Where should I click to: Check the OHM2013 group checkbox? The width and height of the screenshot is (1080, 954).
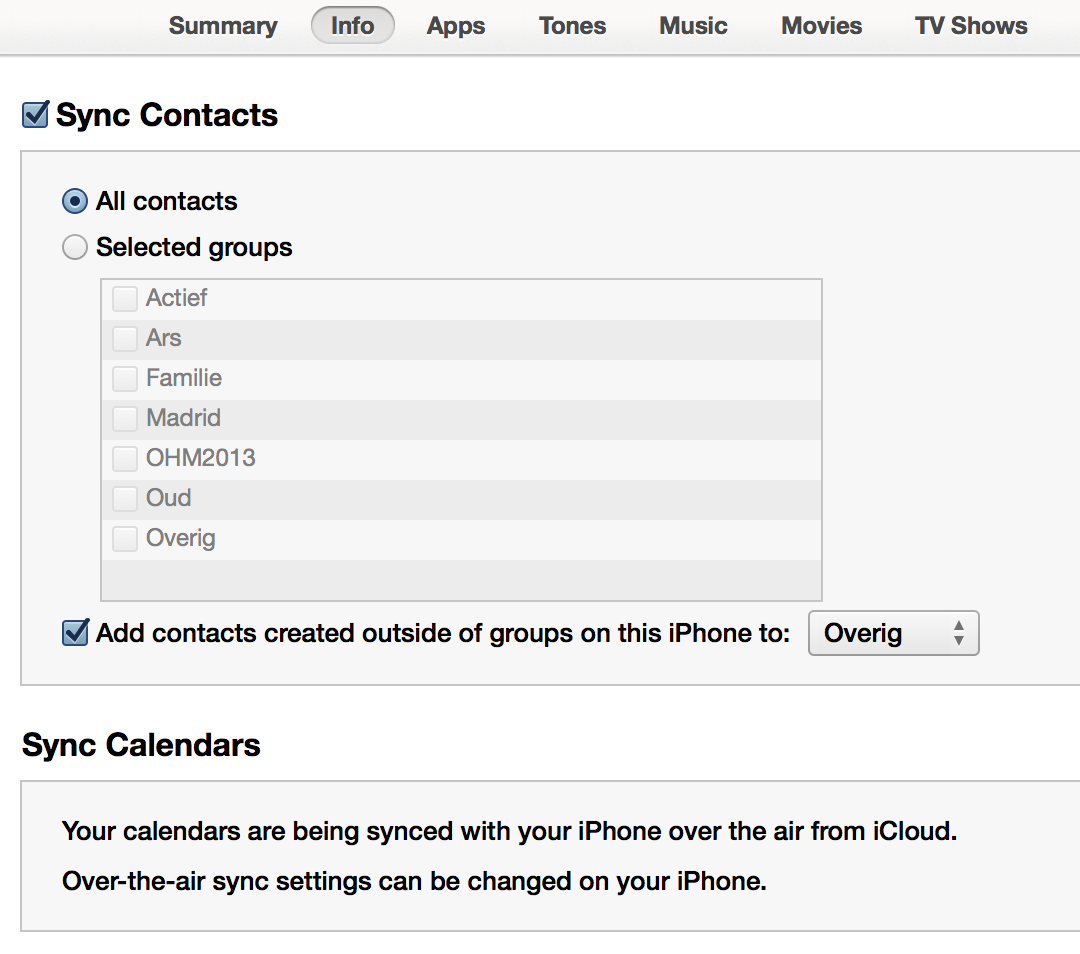pyautogui.click(x=125, y=458)
